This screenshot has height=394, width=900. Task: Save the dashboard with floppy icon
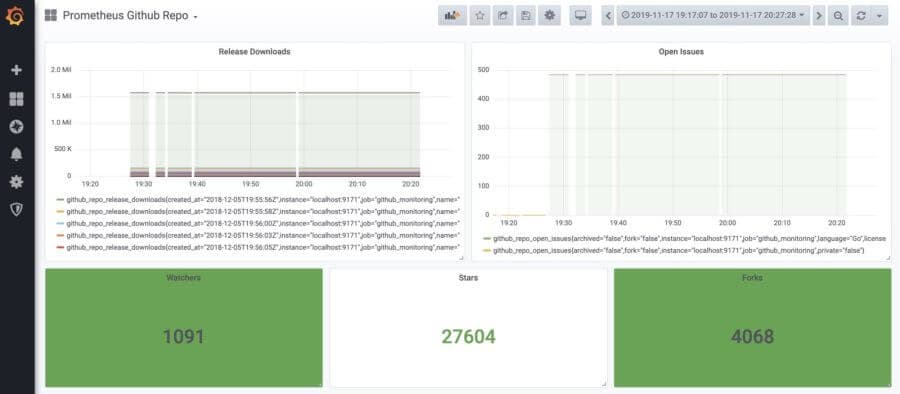[x=526, y=16]
